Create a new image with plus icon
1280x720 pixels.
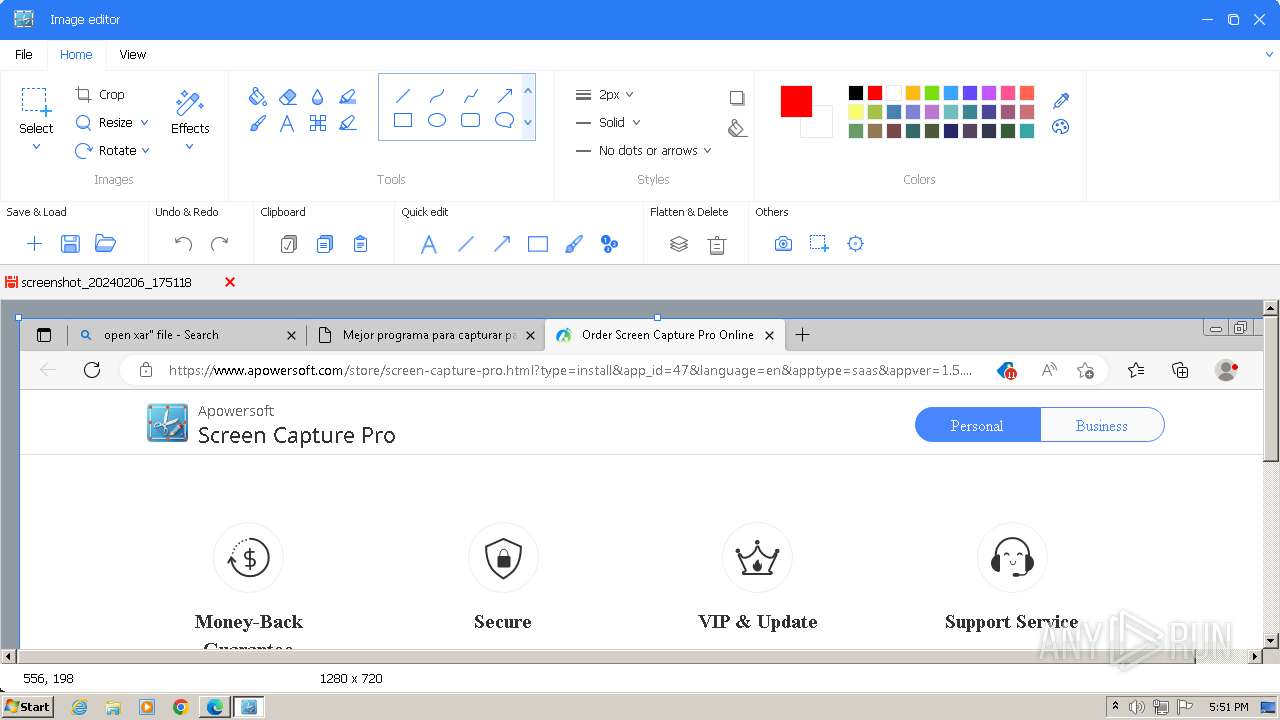34,244
